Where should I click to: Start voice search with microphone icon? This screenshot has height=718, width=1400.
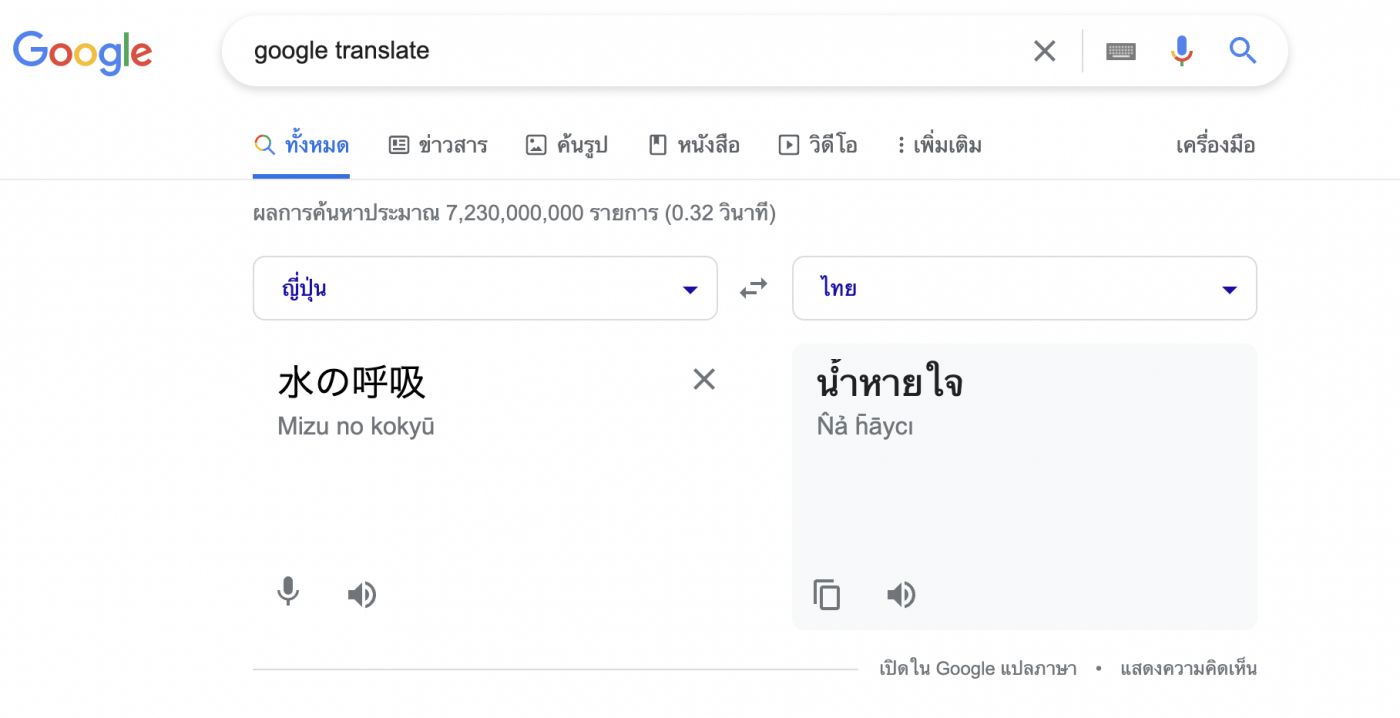pyautogui.click(x=1181, y=51)
